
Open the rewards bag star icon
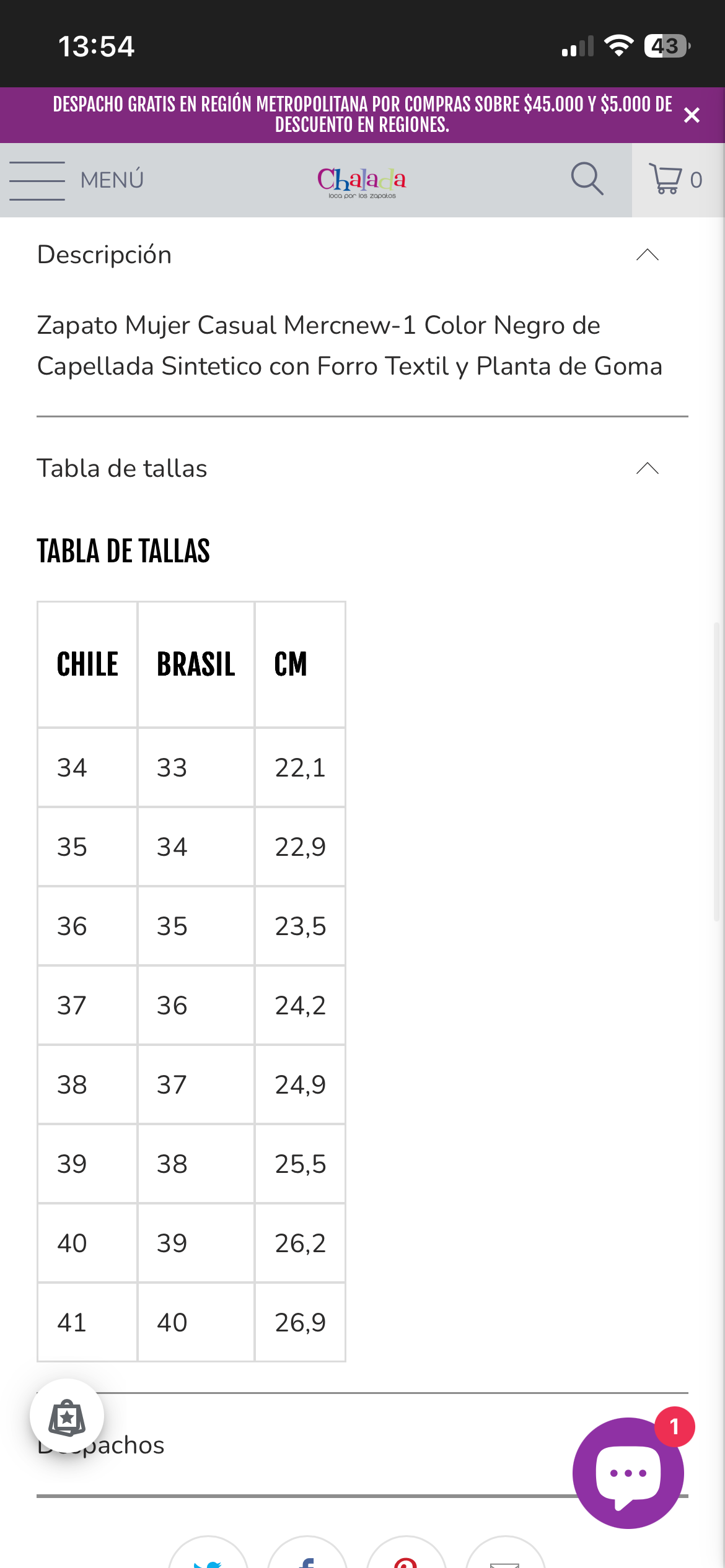(67, 1416)
